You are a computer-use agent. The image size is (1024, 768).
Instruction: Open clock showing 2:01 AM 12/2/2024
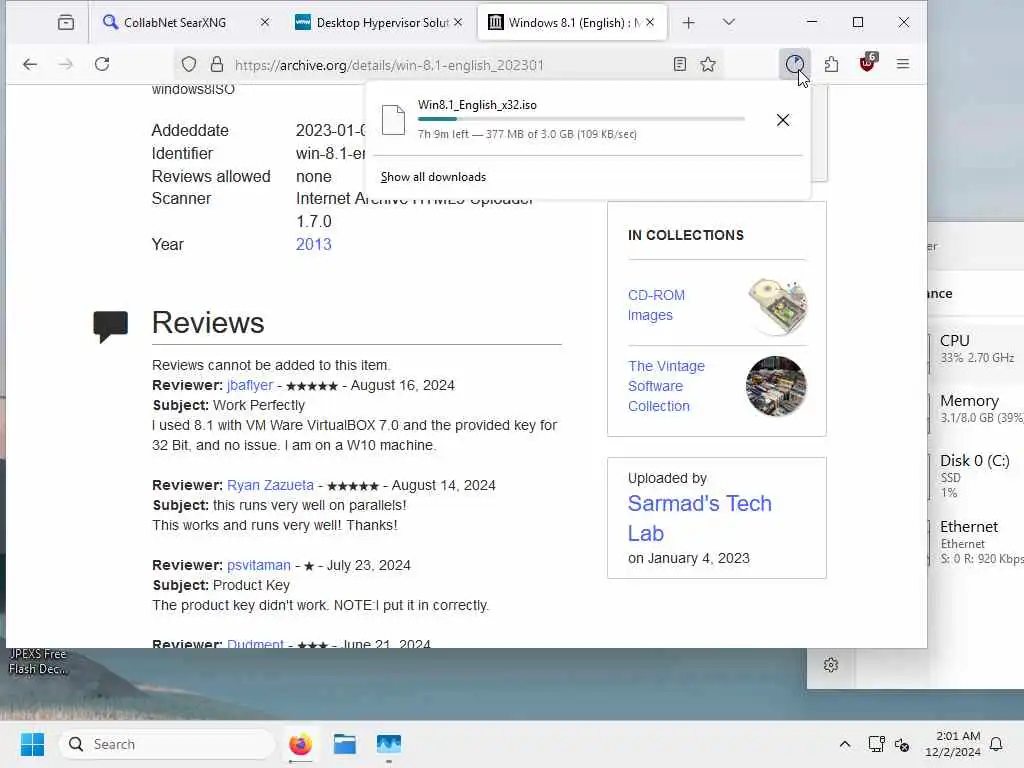pyautogui.click(x=952, y=744)
